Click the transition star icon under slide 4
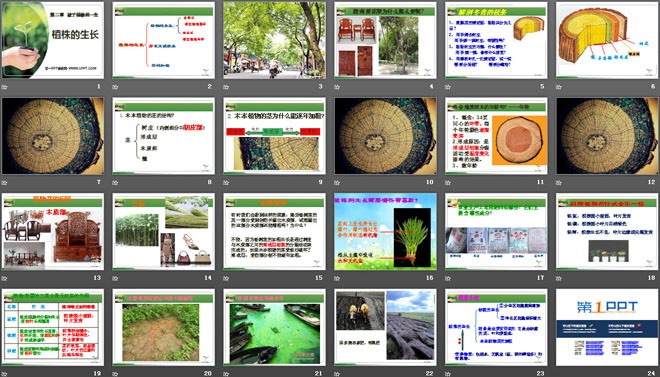 [337, 87]
